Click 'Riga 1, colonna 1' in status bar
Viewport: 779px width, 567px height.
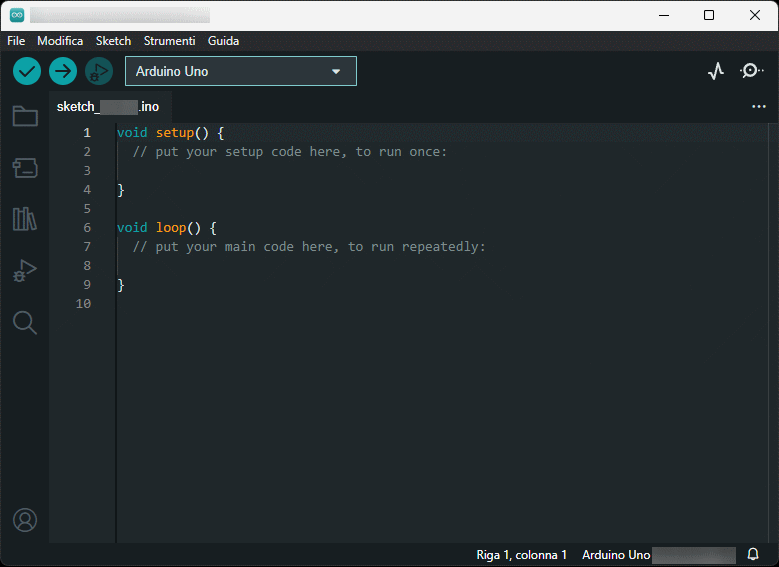[522, 555]
